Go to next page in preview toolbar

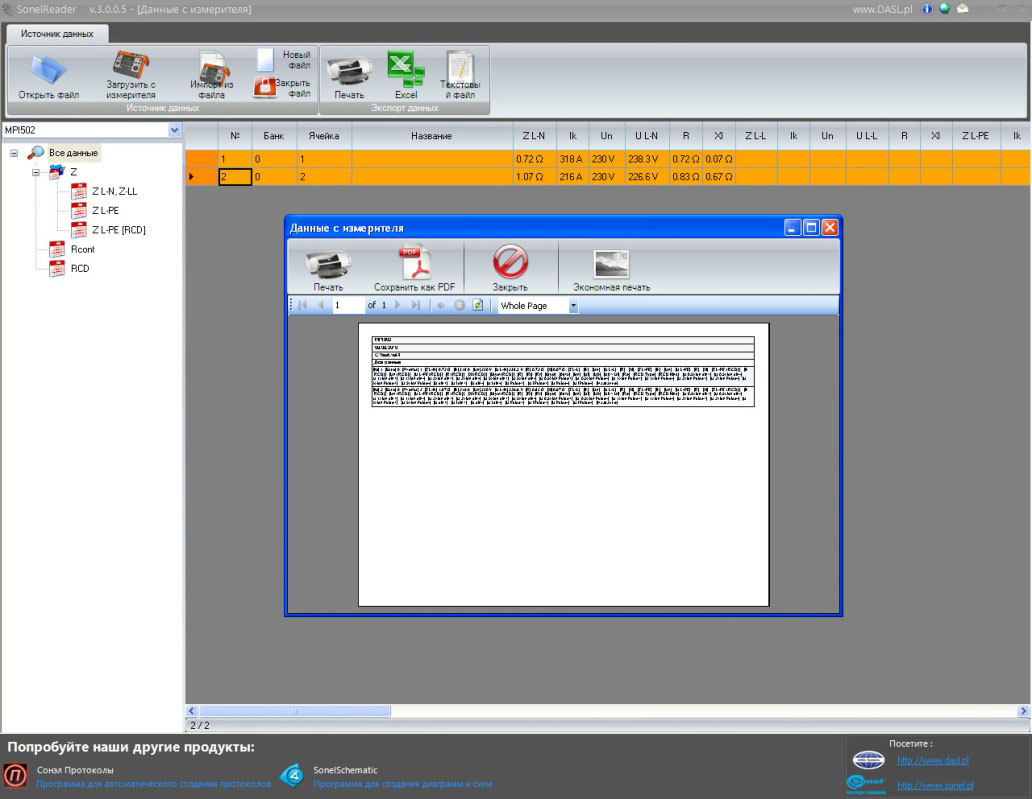398,305
